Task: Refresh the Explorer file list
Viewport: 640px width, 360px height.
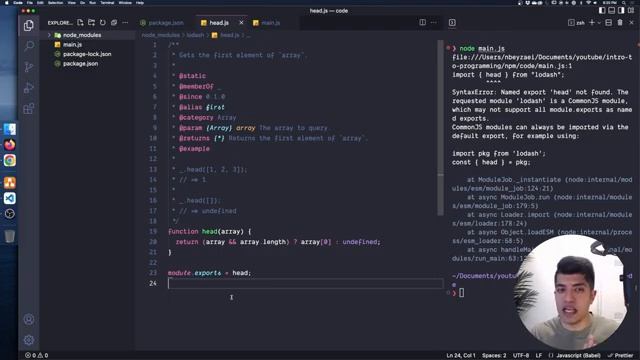Action: pyautogui.click(x=103, y=23)
